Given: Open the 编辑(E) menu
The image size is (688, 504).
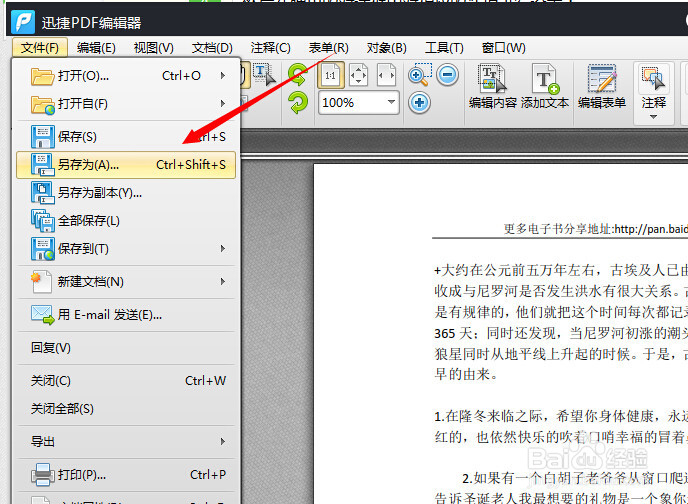Looking at the screenshot, I should [96, 47].
